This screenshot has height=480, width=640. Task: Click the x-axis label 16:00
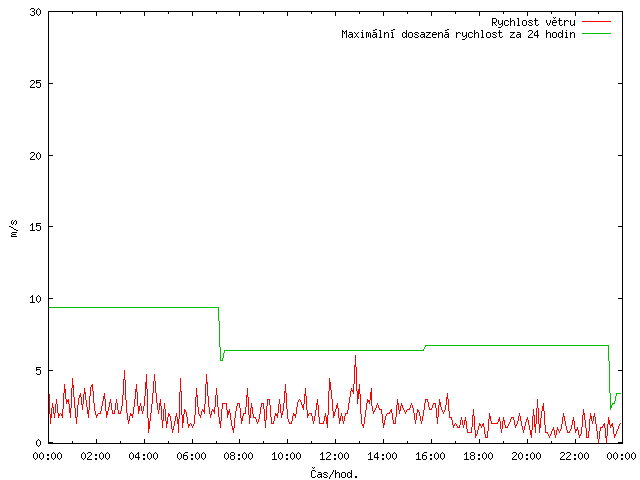pos(430,456)
